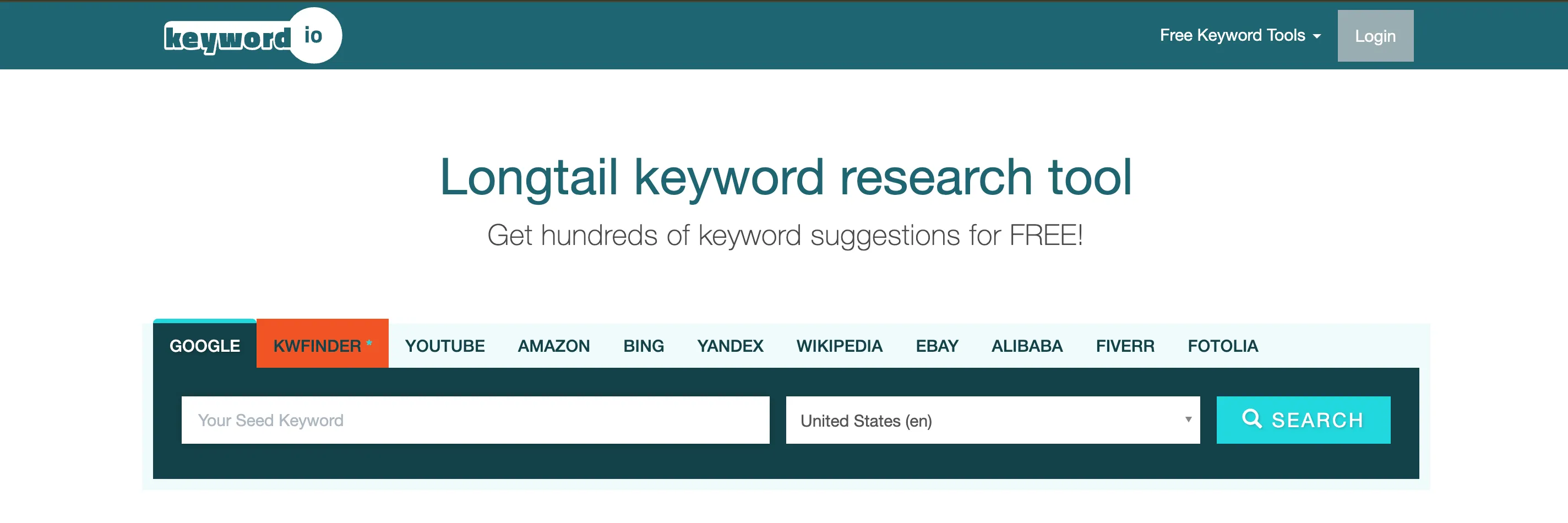This screenshot has height=523, width=1568.
Task: Select the ALIBABA tab
Action: pos(1027,345)
